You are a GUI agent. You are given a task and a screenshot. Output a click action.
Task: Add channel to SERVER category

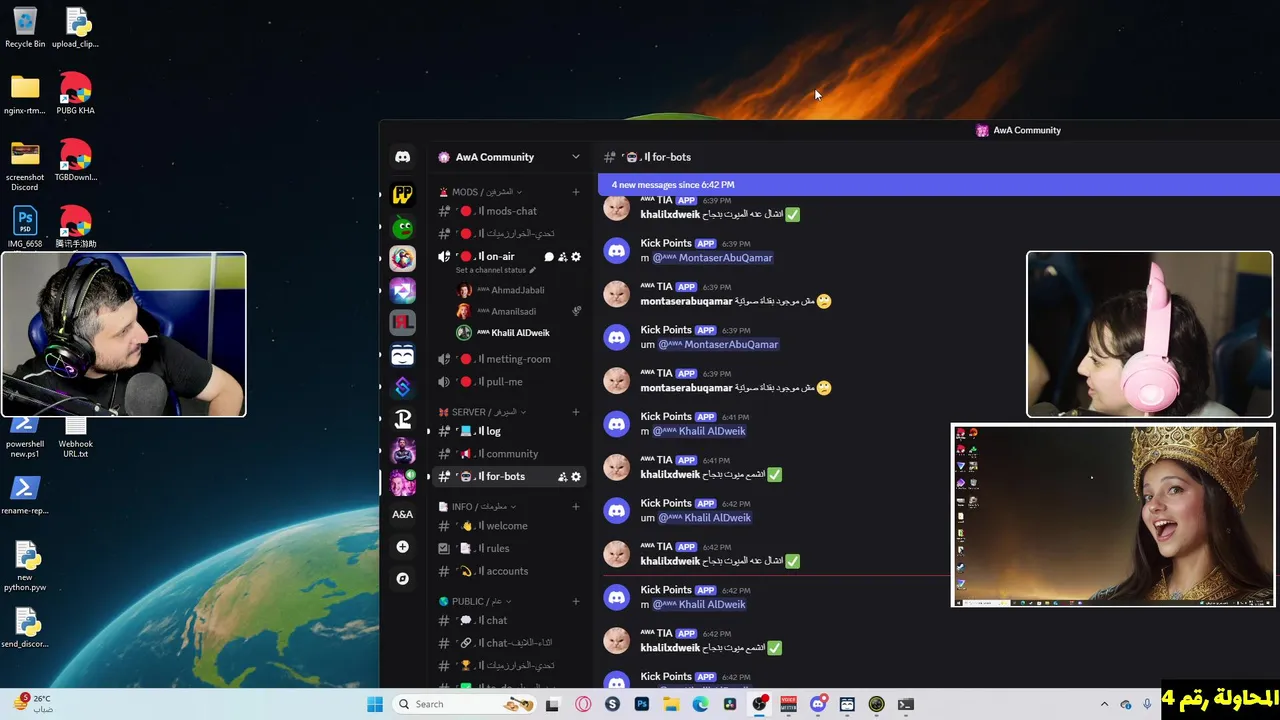[x=576, y=412]
